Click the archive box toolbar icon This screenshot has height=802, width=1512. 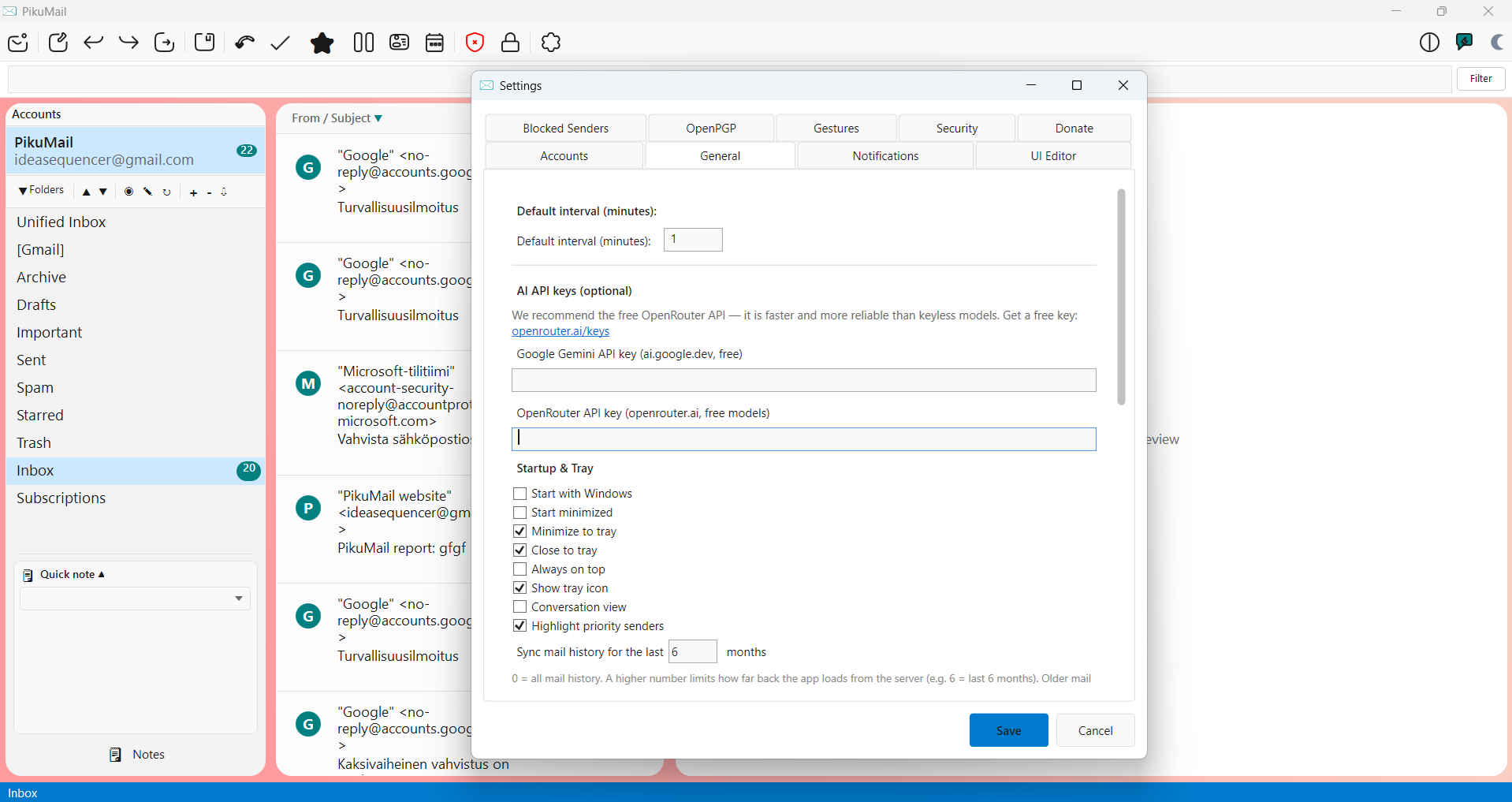[205, 43]
